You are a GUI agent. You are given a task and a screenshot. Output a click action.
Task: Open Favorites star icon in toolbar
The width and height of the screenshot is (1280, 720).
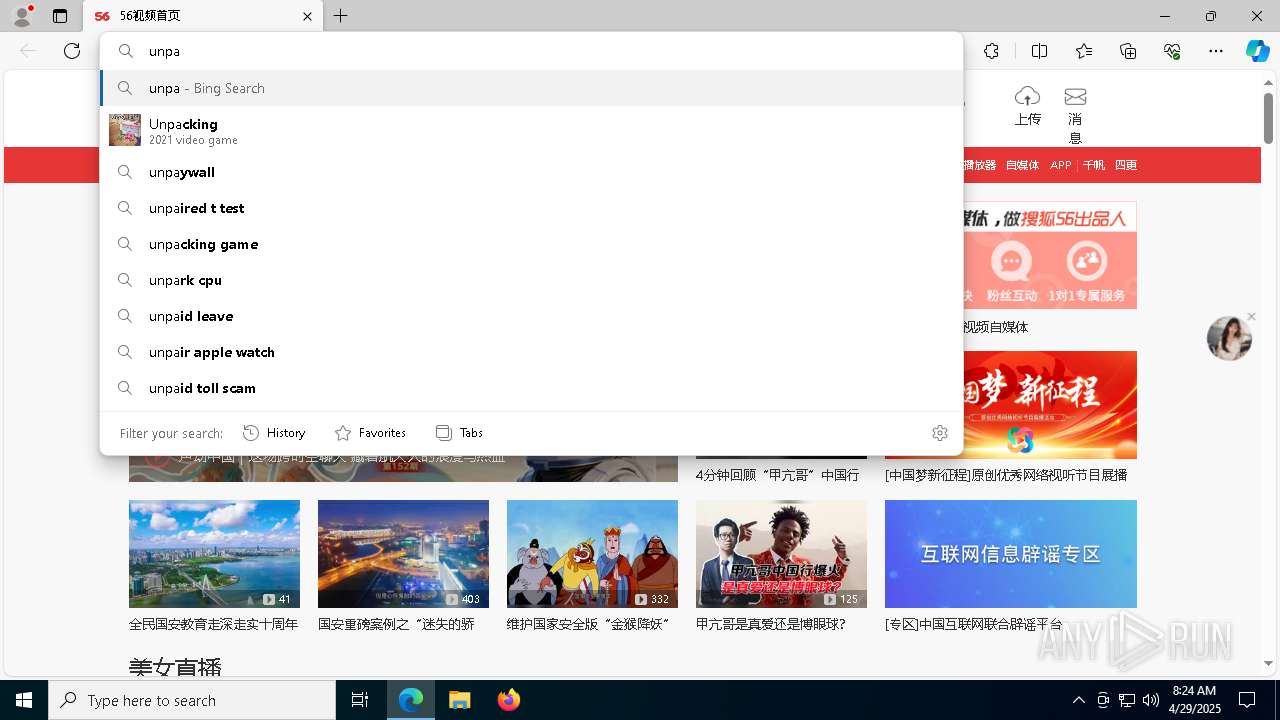pos(1084,51)
